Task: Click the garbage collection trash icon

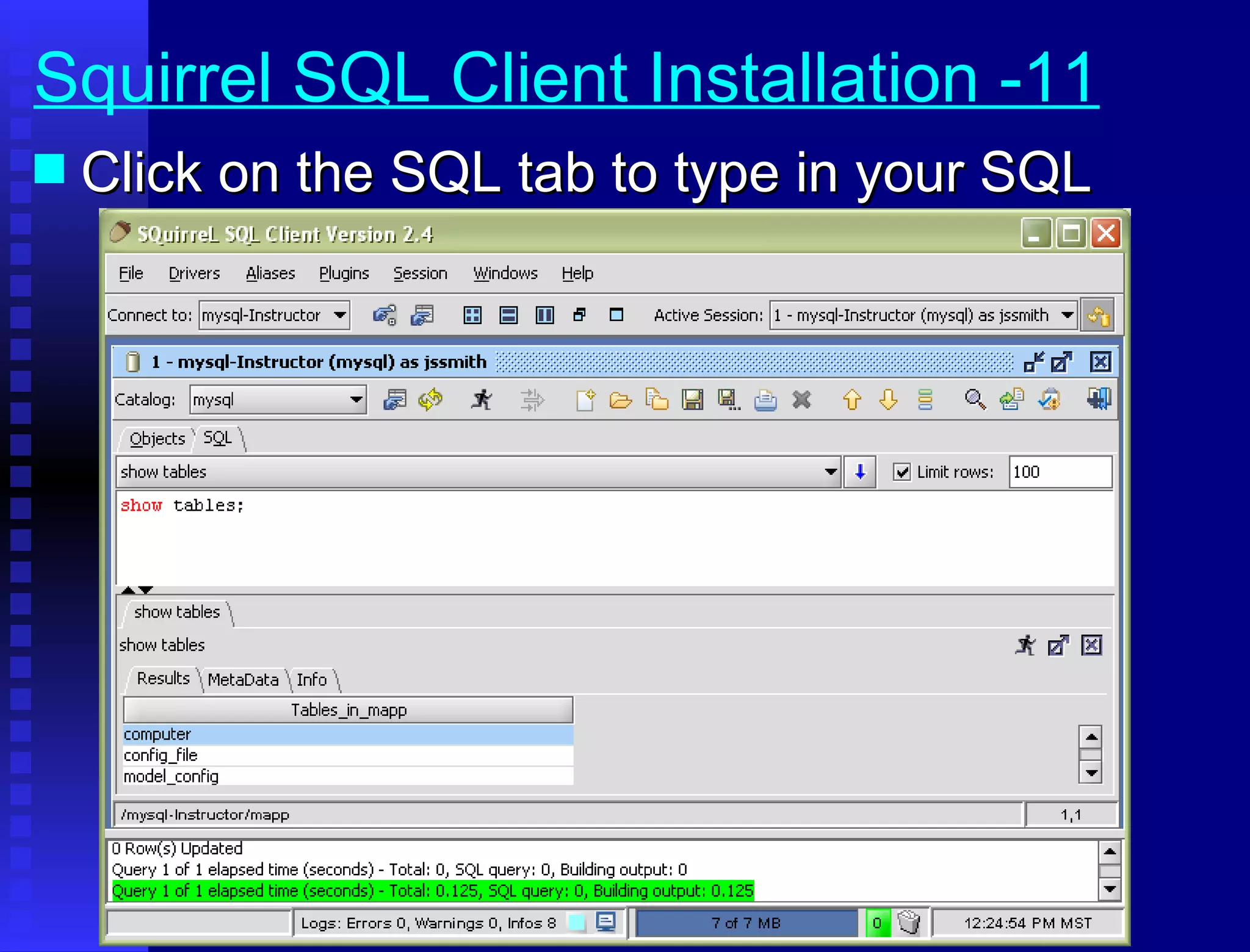Action: [909, 922]
